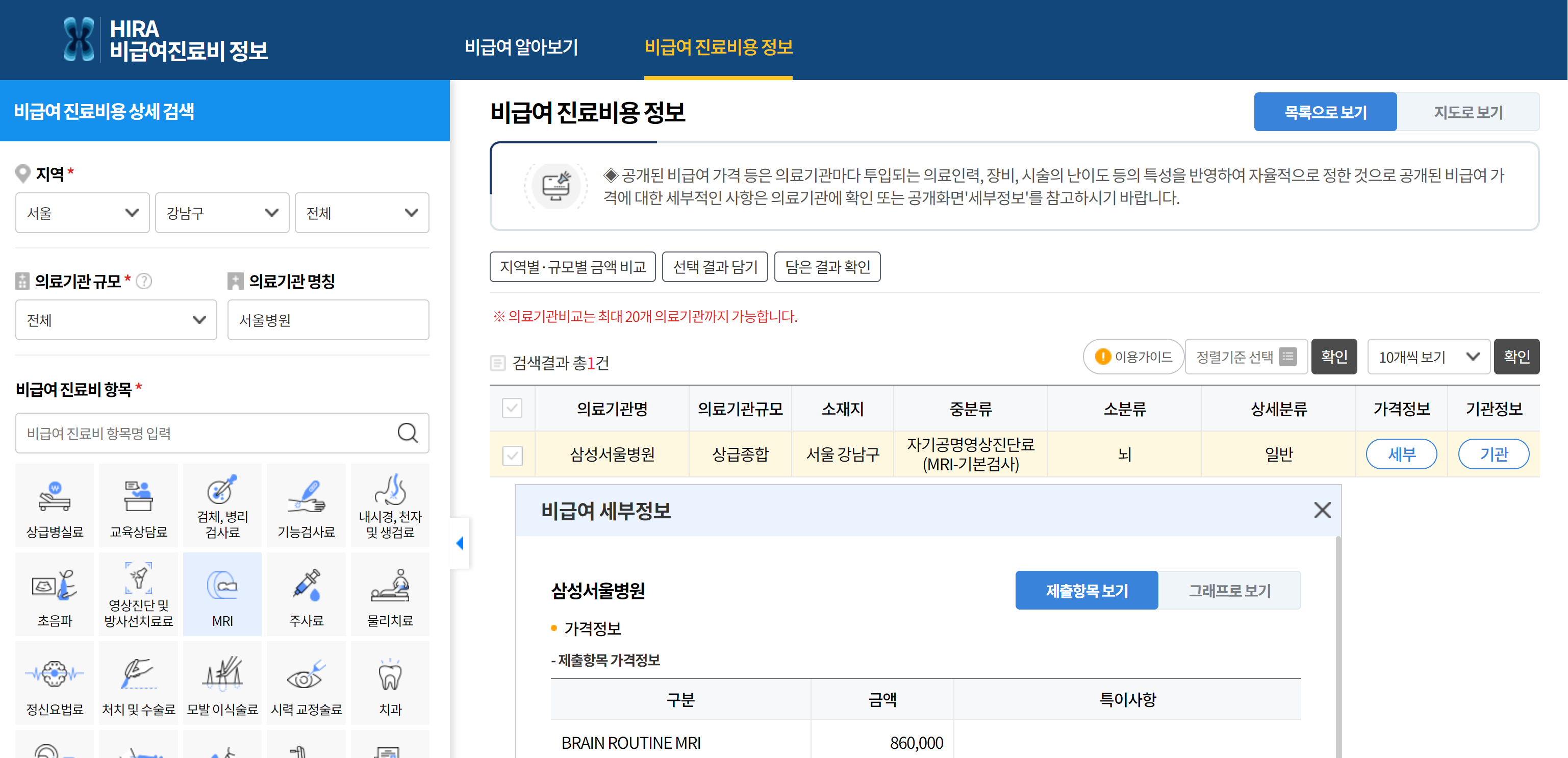Viewport: 1568px width, 758px height.
Task: Click the help question mark beside 의료기관 규모
Action: pyautogui.click(x=144, y=281)
